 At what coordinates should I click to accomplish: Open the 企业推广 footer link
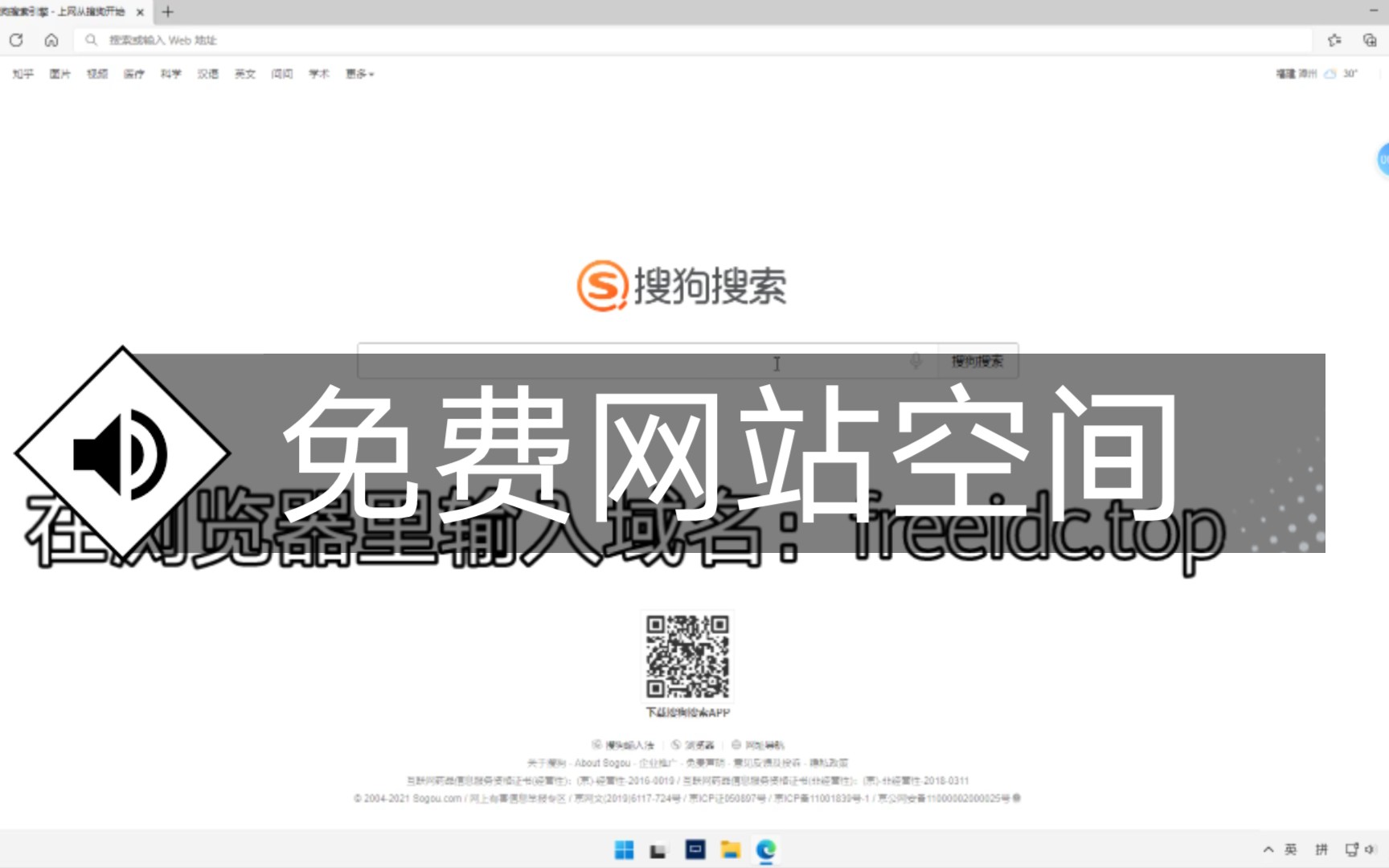658,763
